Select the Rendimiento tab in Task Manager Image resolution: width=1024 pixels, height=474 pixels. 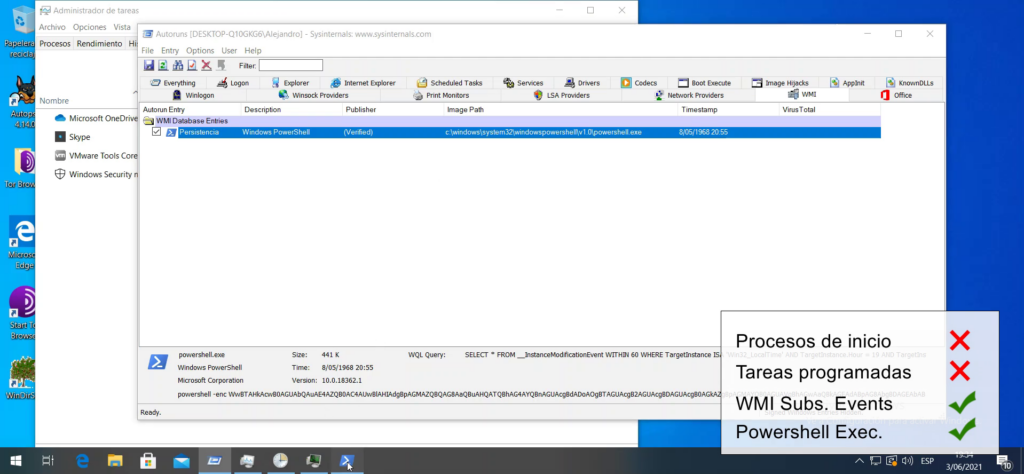click(99, 44)
